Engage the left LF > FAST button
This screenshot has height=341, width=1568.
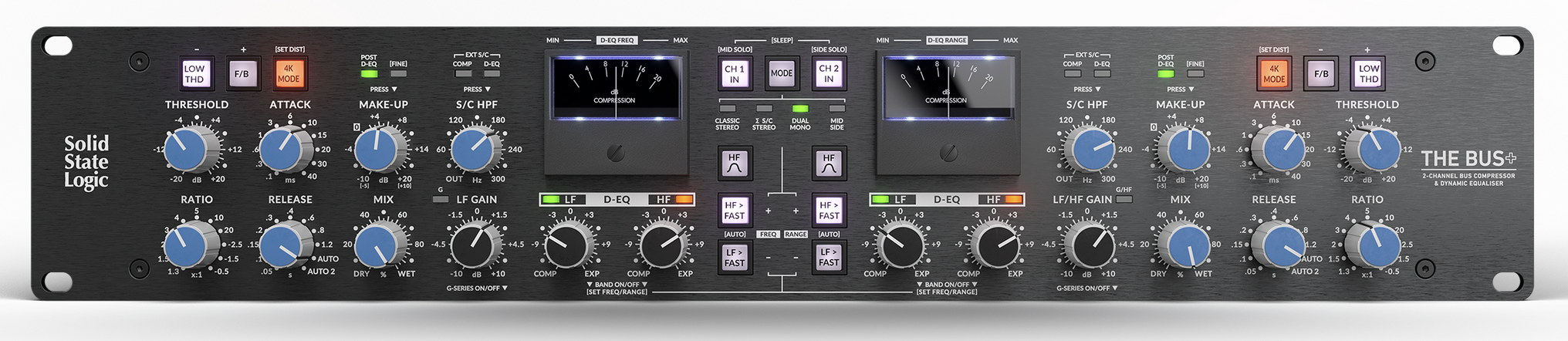pyautogui.click(x=734, y=258)
